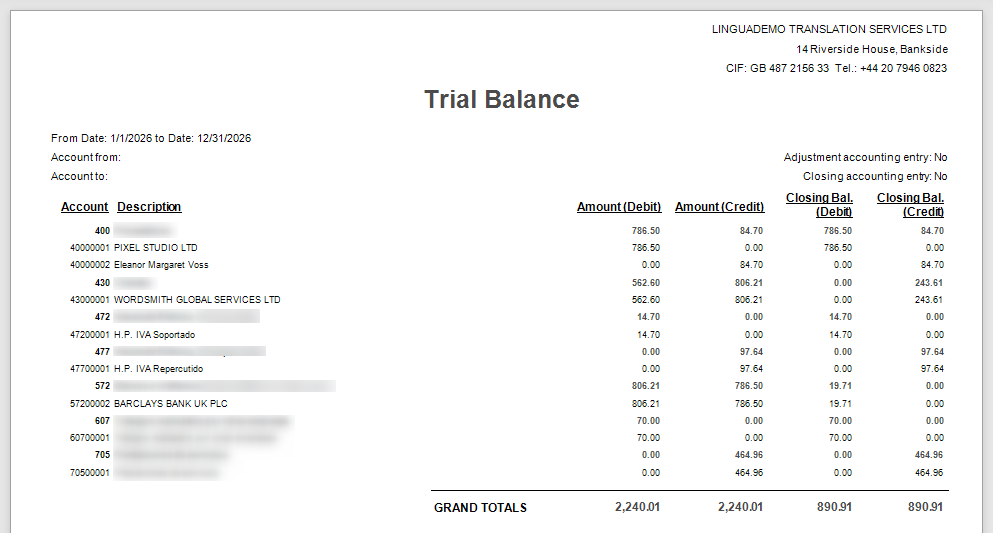Click BARCLAYS BANK UK PLC Closing Bal. (Debit) 19.71
993x533 pixels.
[840, 403]
